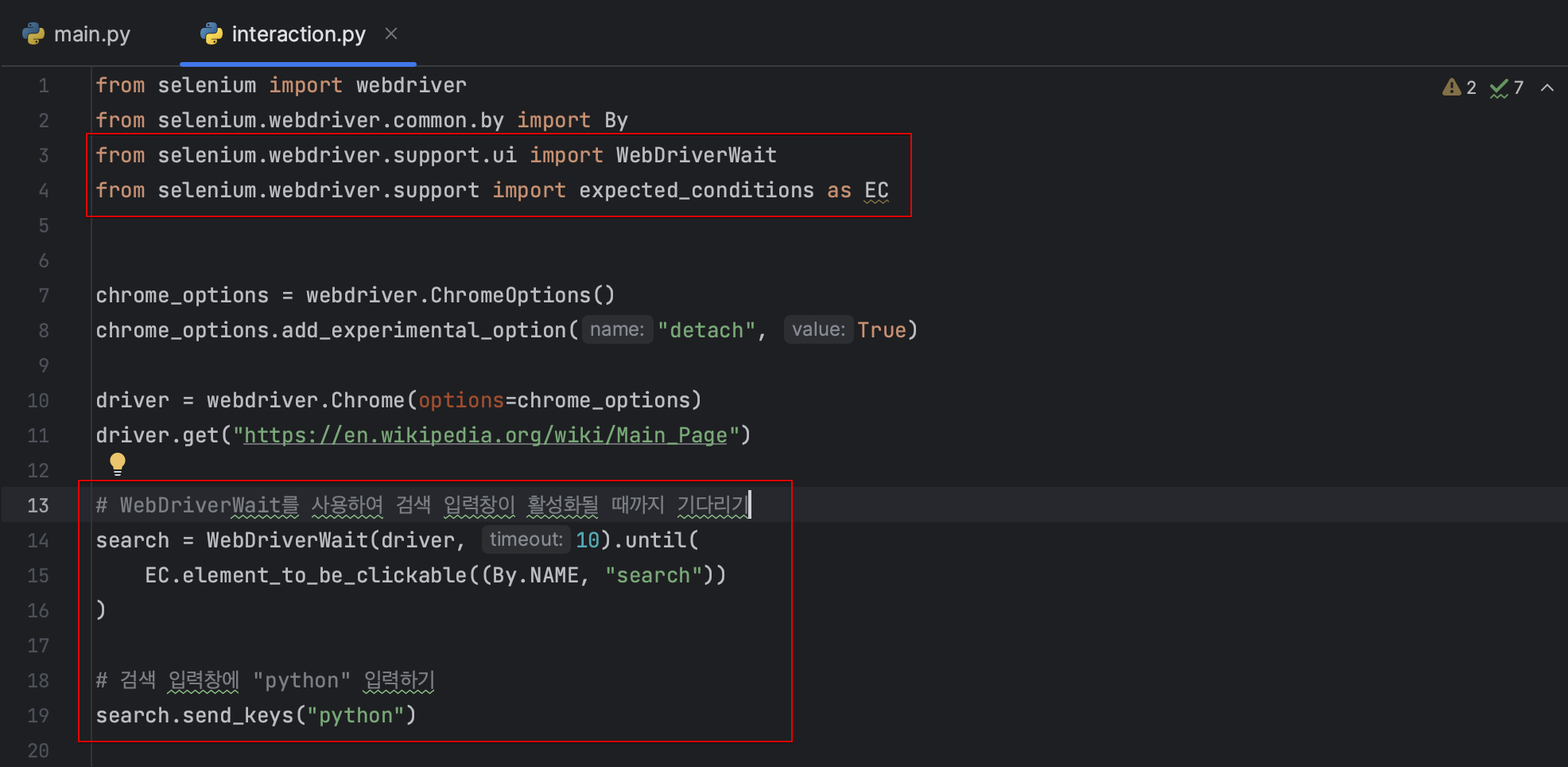Open the typo indicator showing 7
The image size is (1568, 767).
click(1507, 88)
